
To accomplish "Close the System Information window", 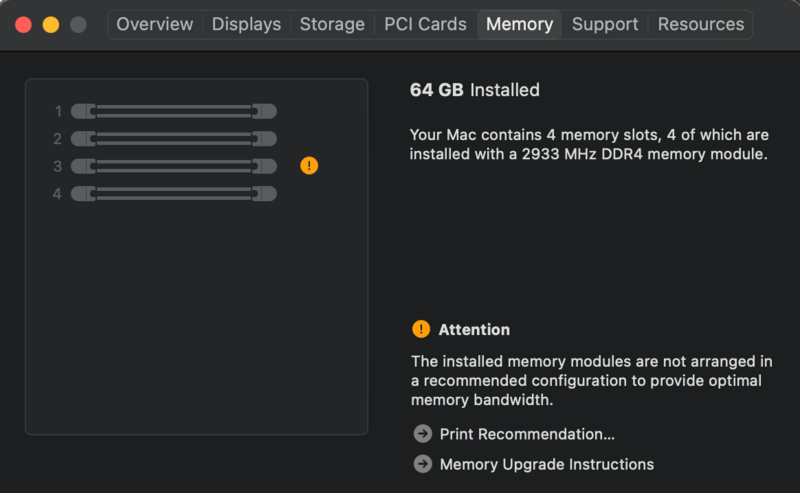I will 24,24.
